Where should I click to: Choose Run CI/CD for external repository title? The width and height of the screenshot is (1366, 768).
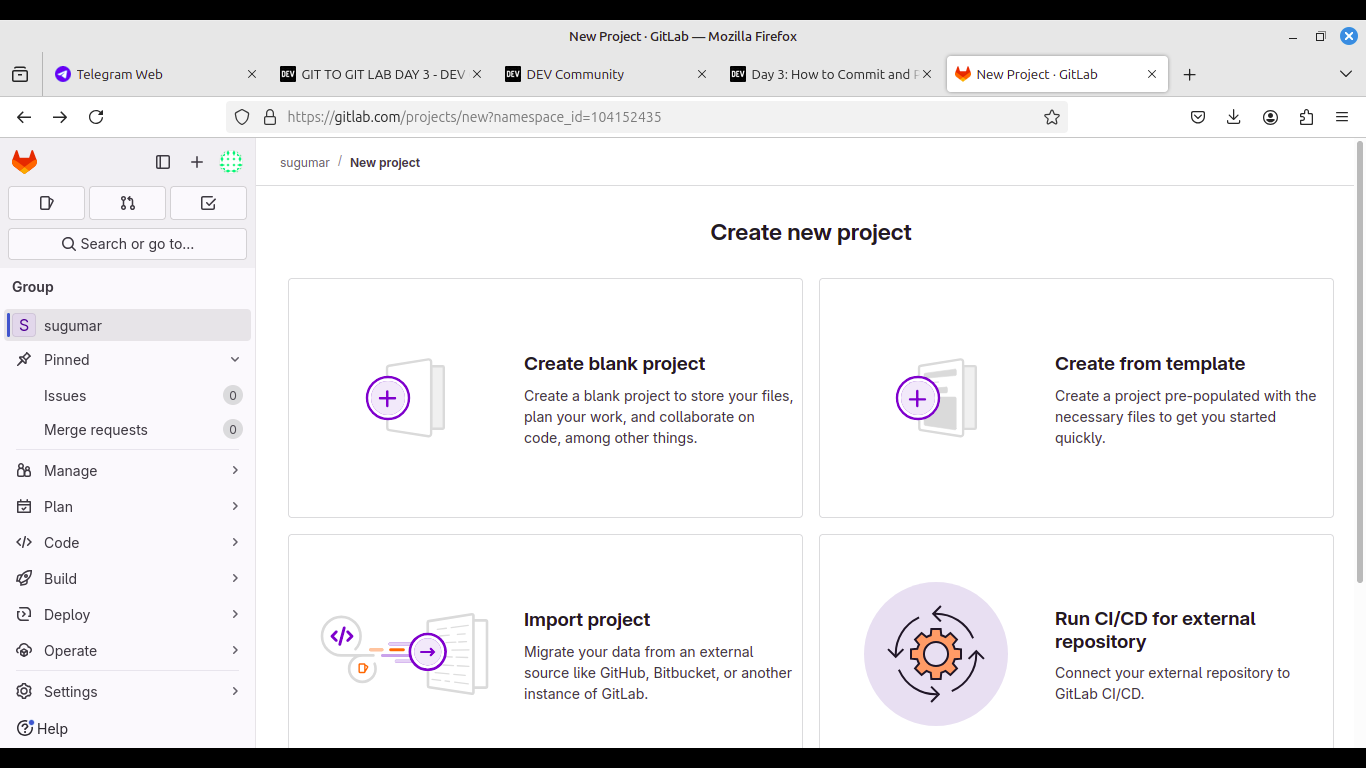1155,630
